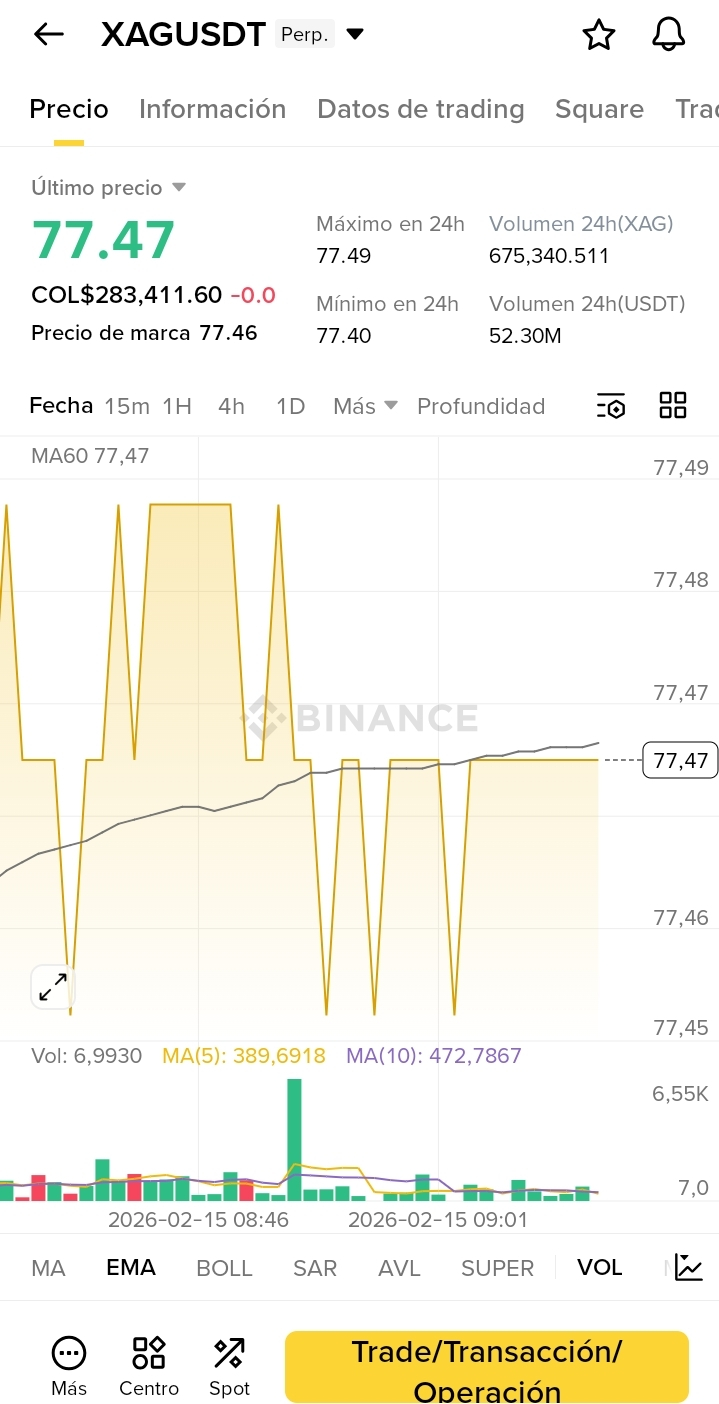Viewport: 719px width, 1404px height.
Task: Add XAGUSDT to favorites with star
Action: [598, 35]
